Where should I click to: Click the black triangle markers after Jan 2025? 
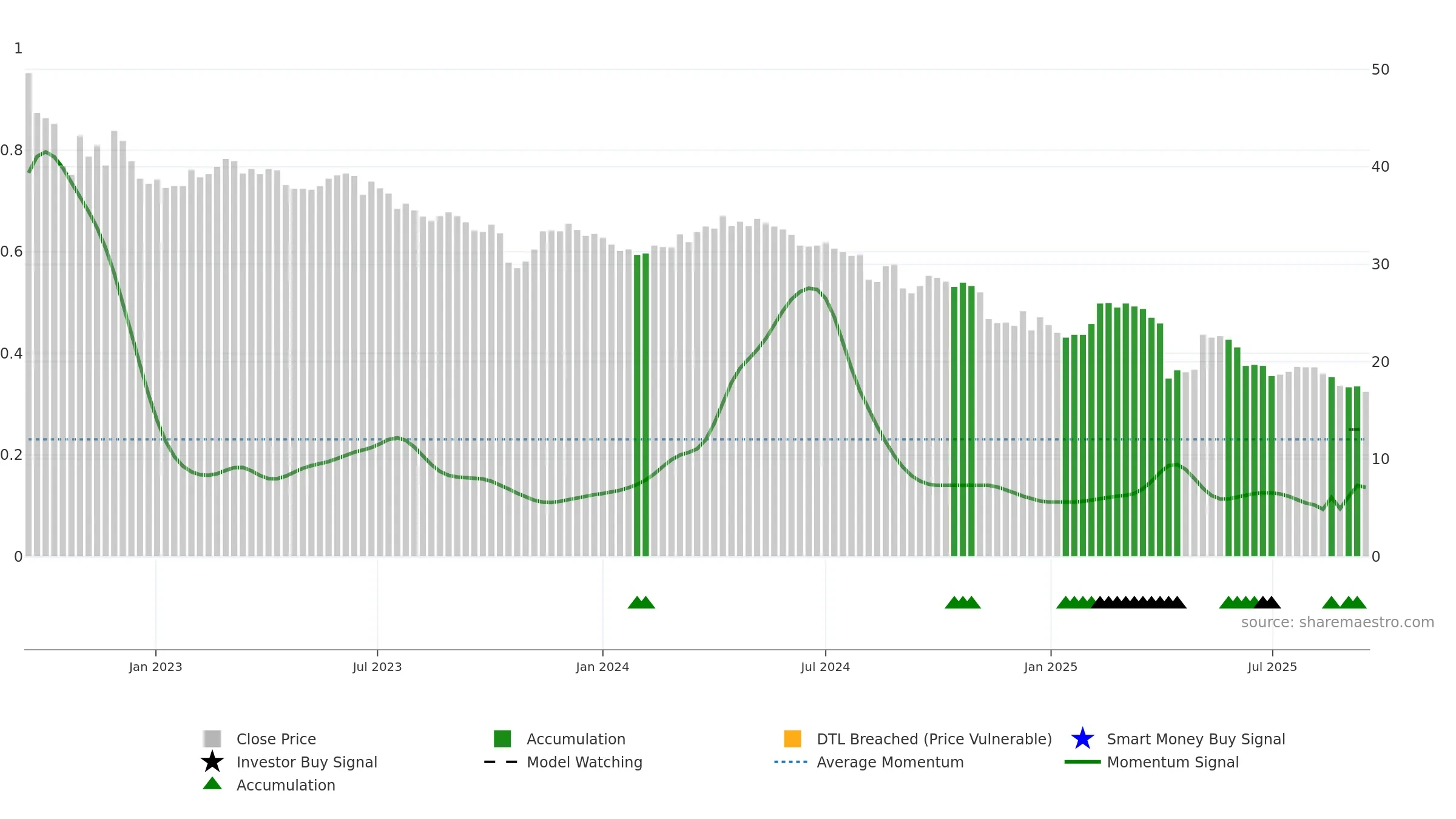1139,602
